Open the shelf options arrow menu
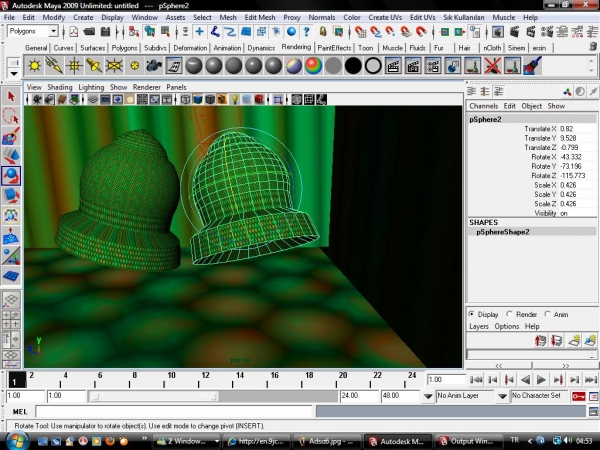 [14, 73]
